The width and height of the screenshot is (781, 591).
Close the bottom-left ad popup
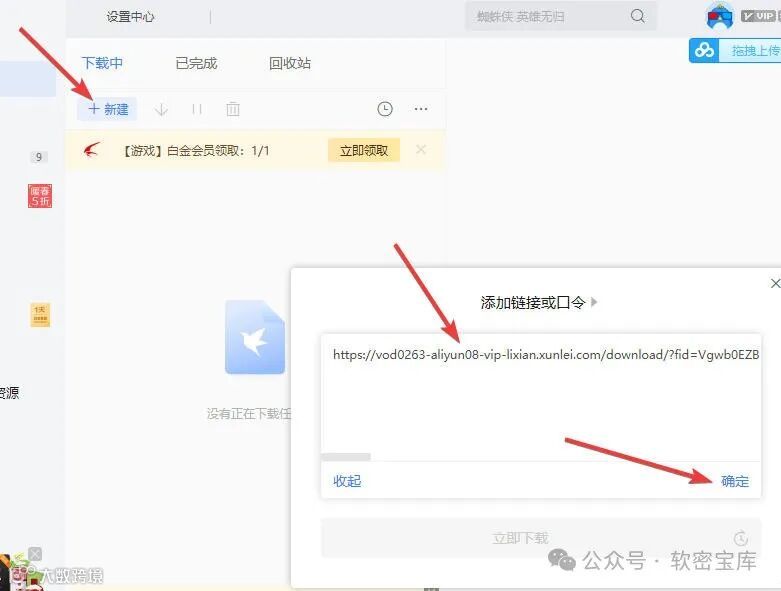coord(35,554)
